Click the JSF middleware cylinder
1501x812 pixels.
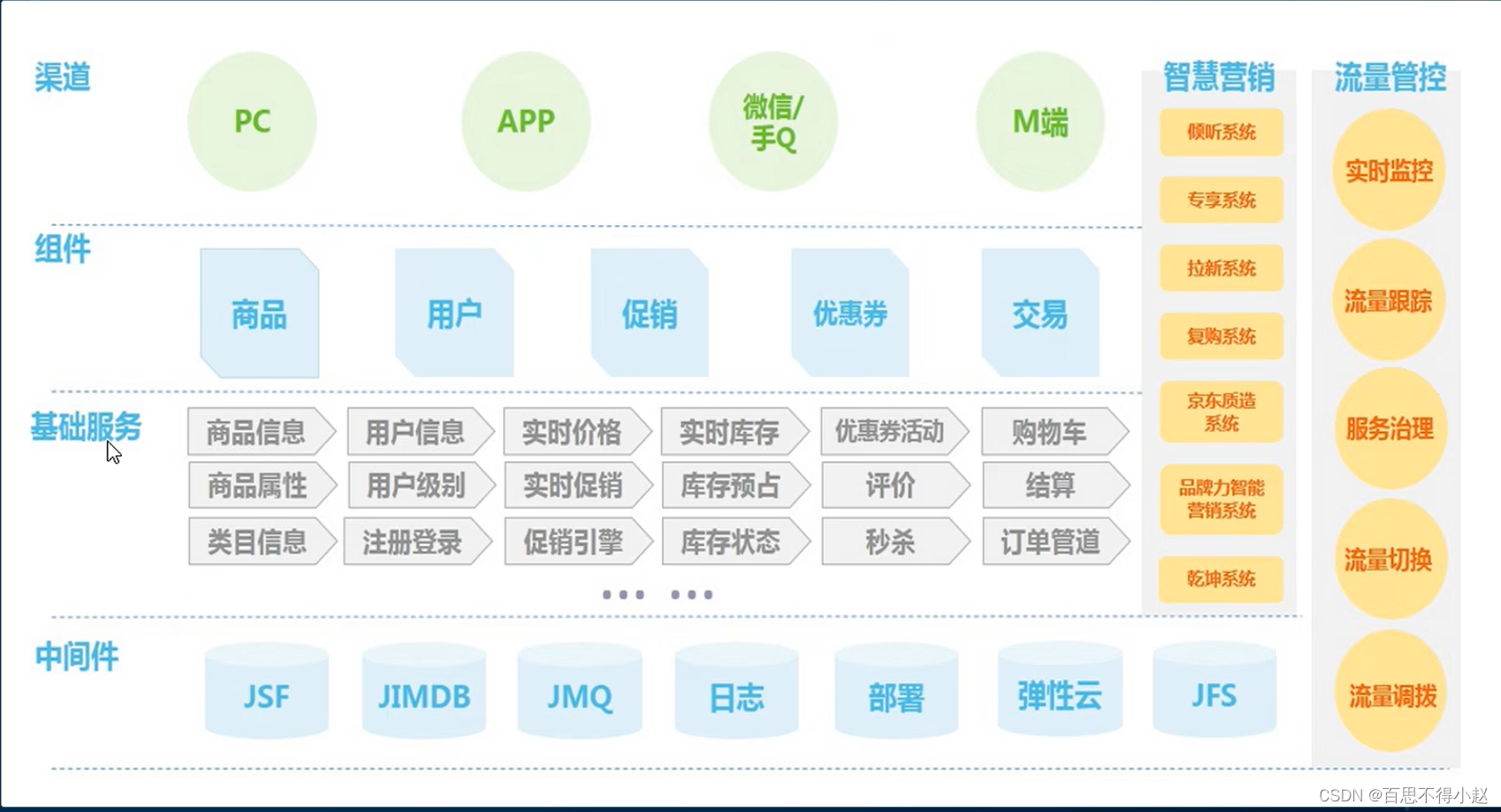[267, 691]
